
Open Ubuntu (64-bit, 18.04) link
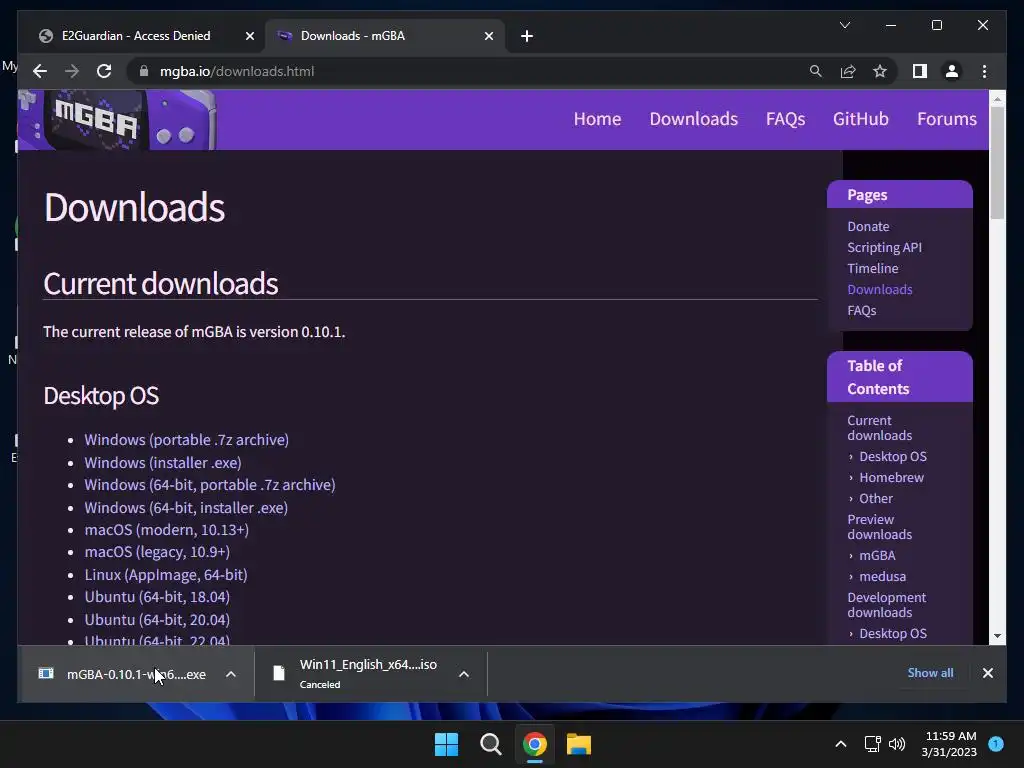point(157,597)
